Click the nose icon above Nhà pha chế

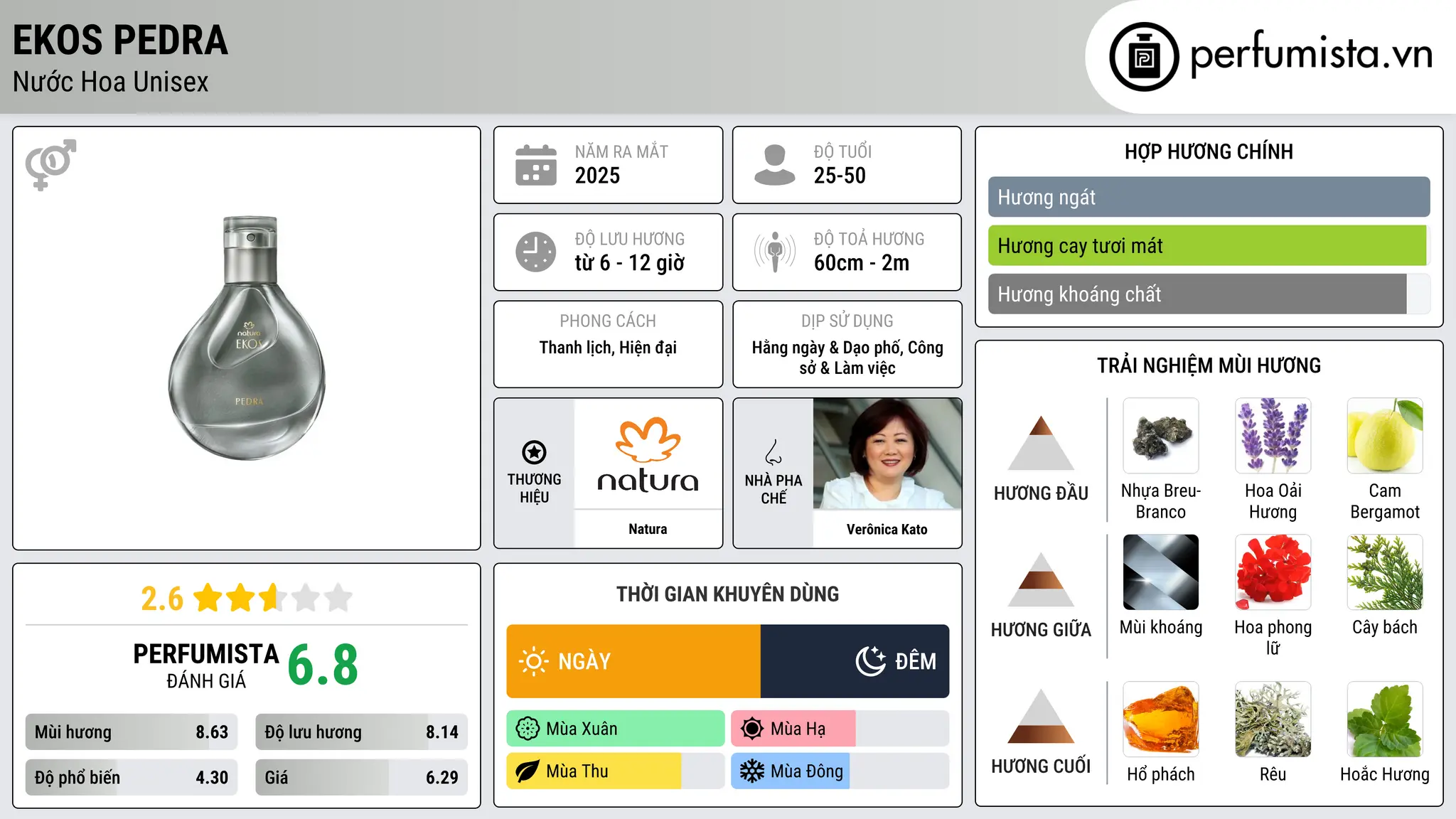(773, 452)
